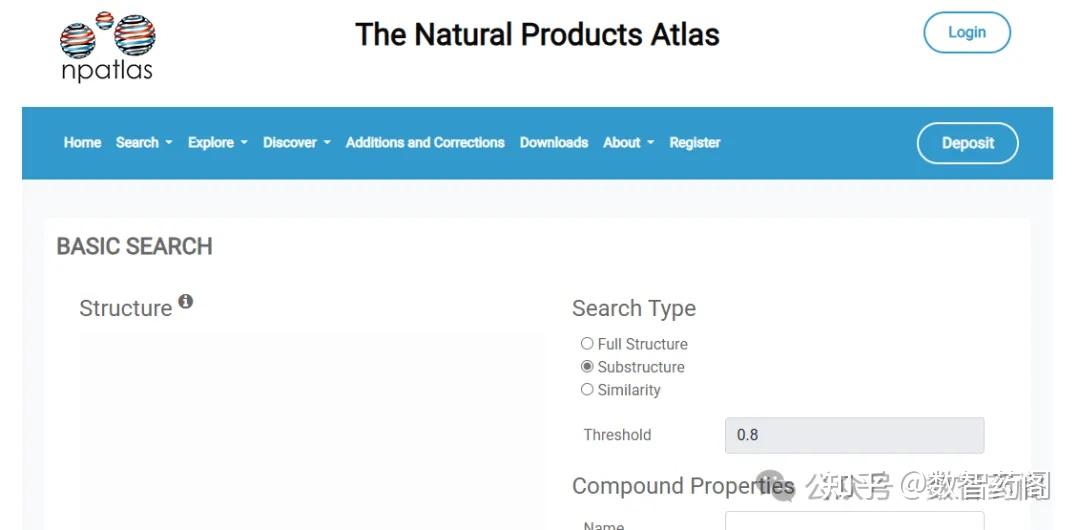This screenshot has height=530, width=1080.
Task: Open the Explore dropdown menu
Action: [217, 142]
